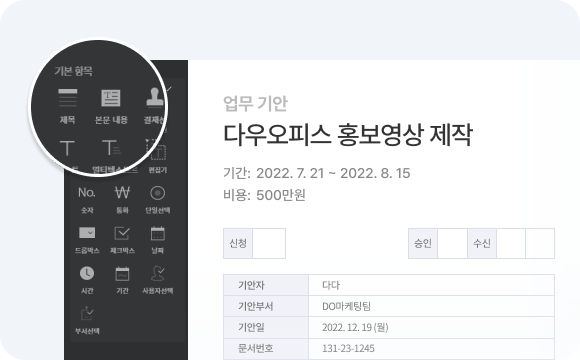
Task: Click the 기본 항목 section heading
Action: 73,71
